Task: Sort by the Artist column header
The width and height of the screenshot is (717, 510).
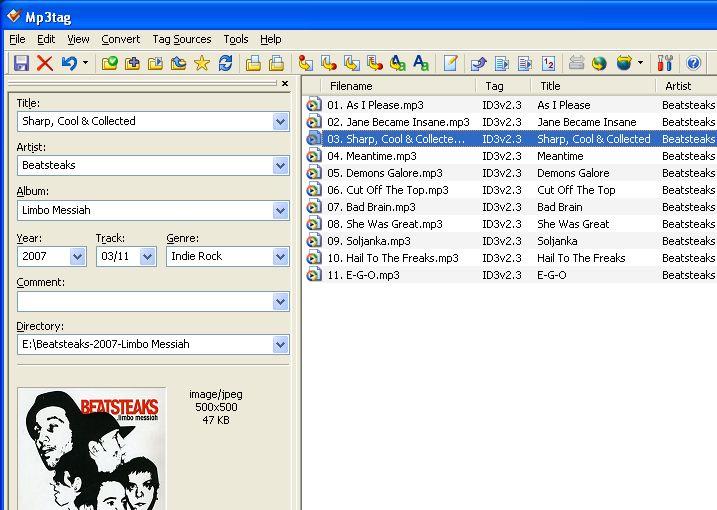Action: [x=686, y=86]
